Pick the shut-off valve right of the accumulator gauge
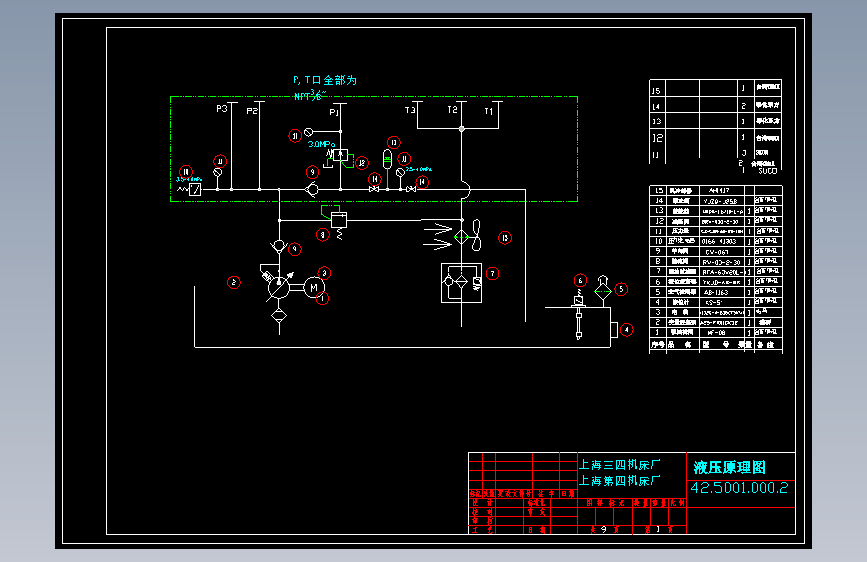 tap(411, 189)
